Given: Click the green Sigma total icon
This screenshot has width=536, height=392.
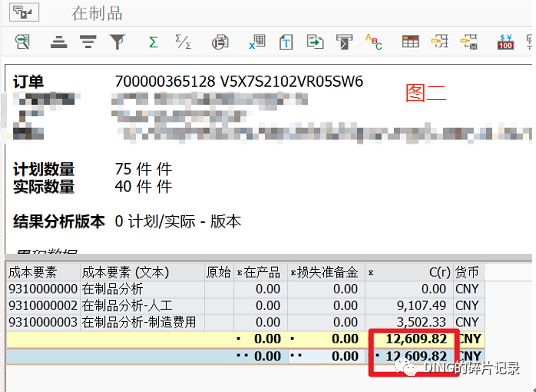Looking at the screenshot, I should [x=153, y=42].
